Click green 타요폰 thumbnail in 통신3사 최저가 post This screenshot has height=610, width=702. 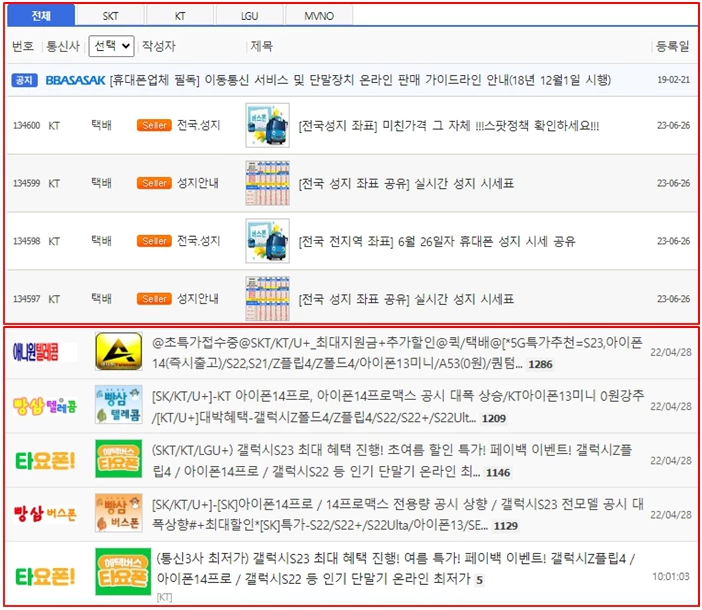[x=123, y=572]
